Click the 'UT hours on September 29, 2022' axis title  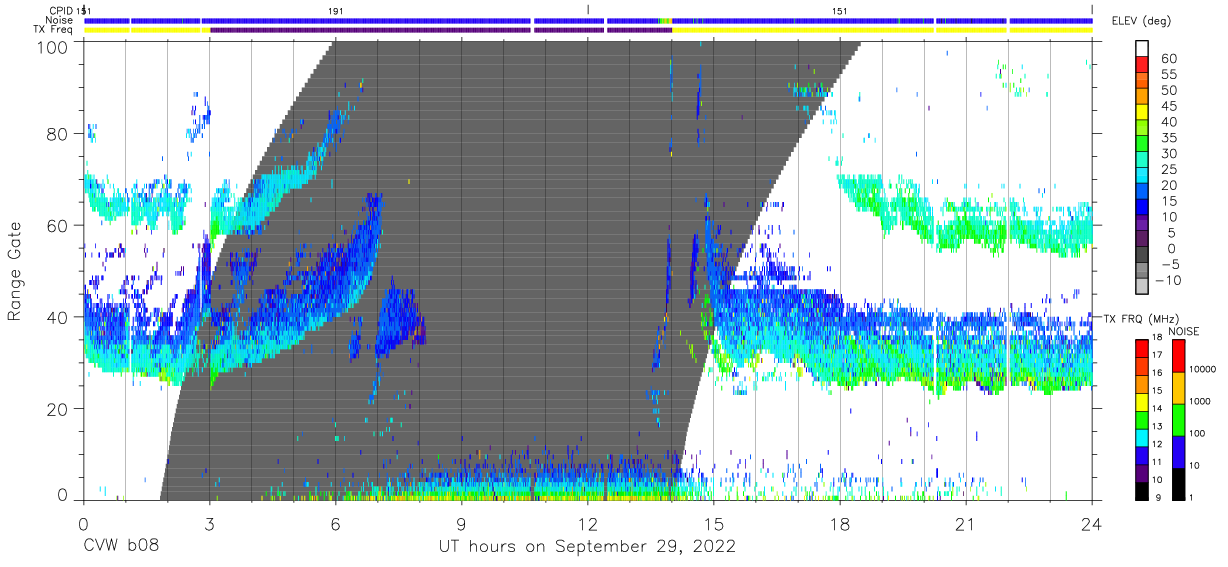click(x=587, y=547)
